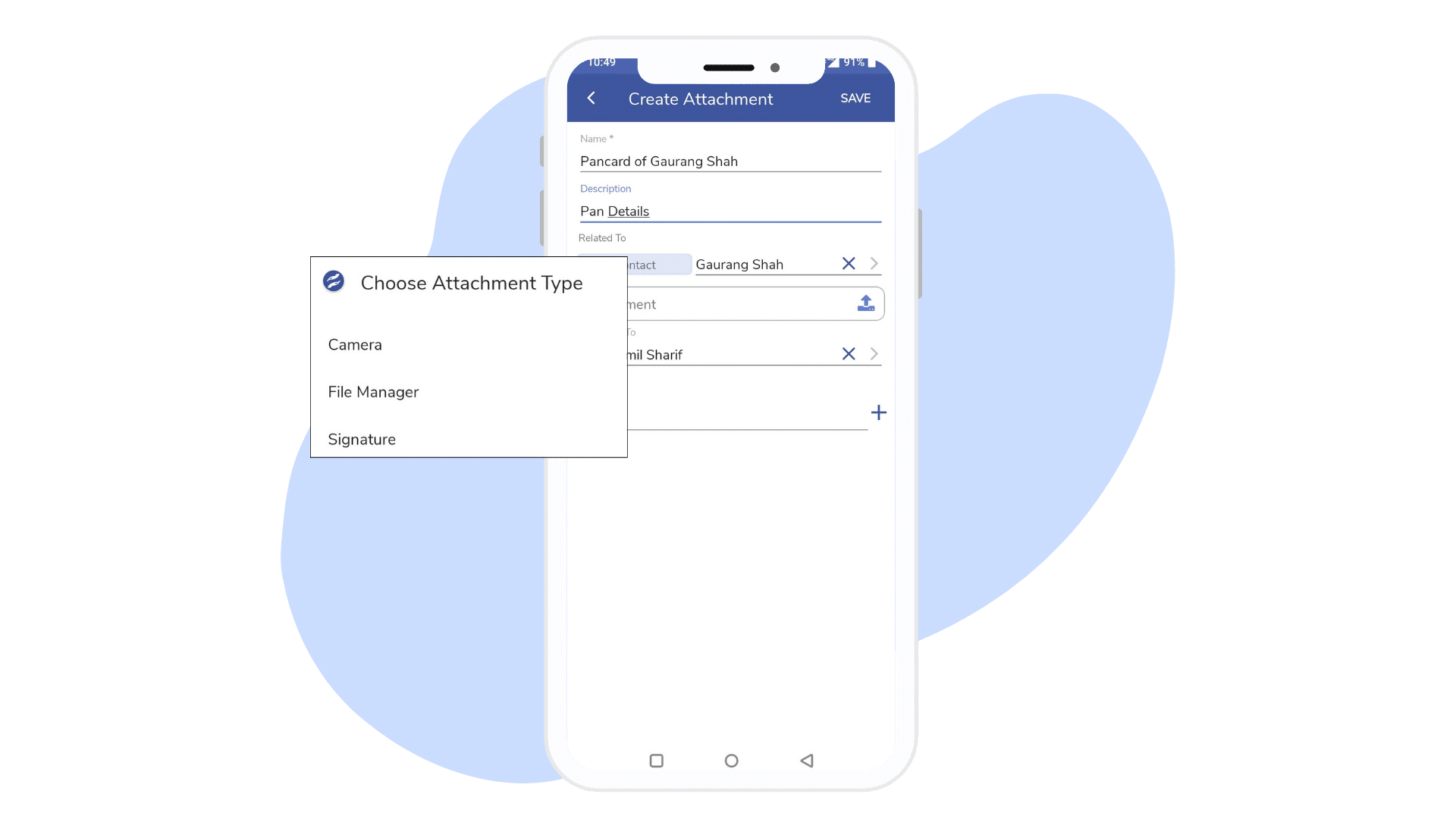Select Signature attachment type option
Screen dimensions: 1456x819
tap(362, 438)
